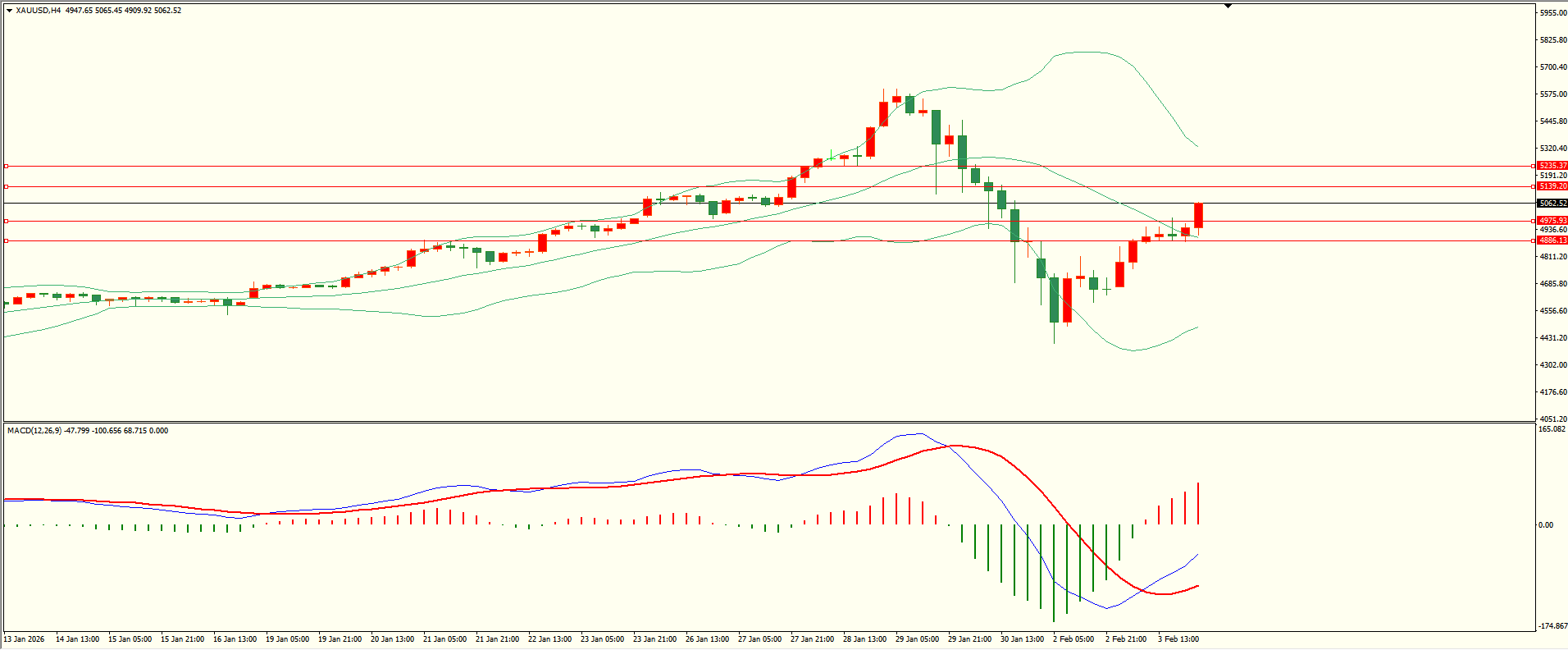This screenshot has height=650, width=1568.
Task: Click the tallest red MACD histogram bar
Action: (1198, 503)
